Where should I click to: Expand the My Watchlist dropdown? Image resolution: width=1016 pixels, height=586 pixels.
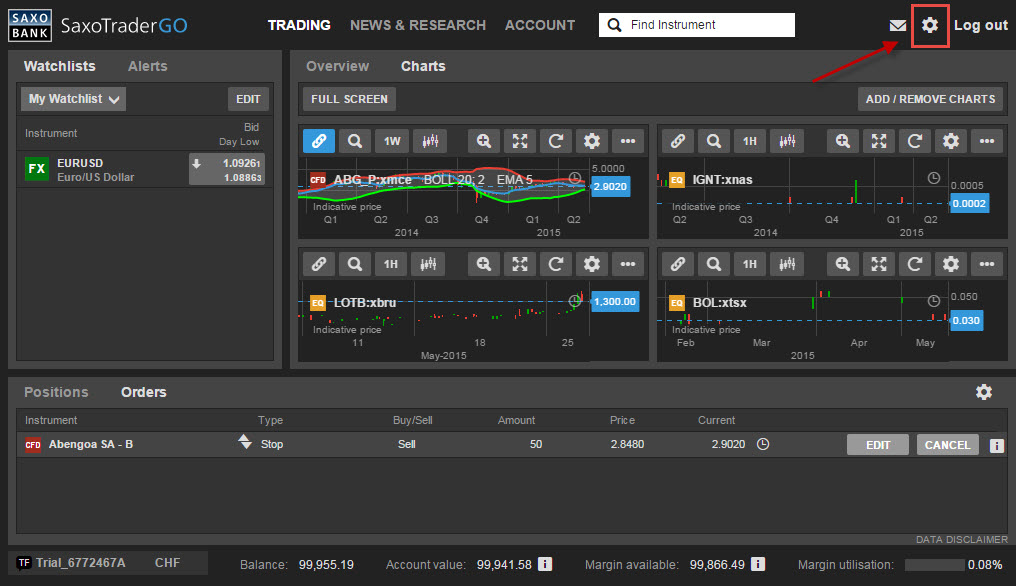(73, 99)
